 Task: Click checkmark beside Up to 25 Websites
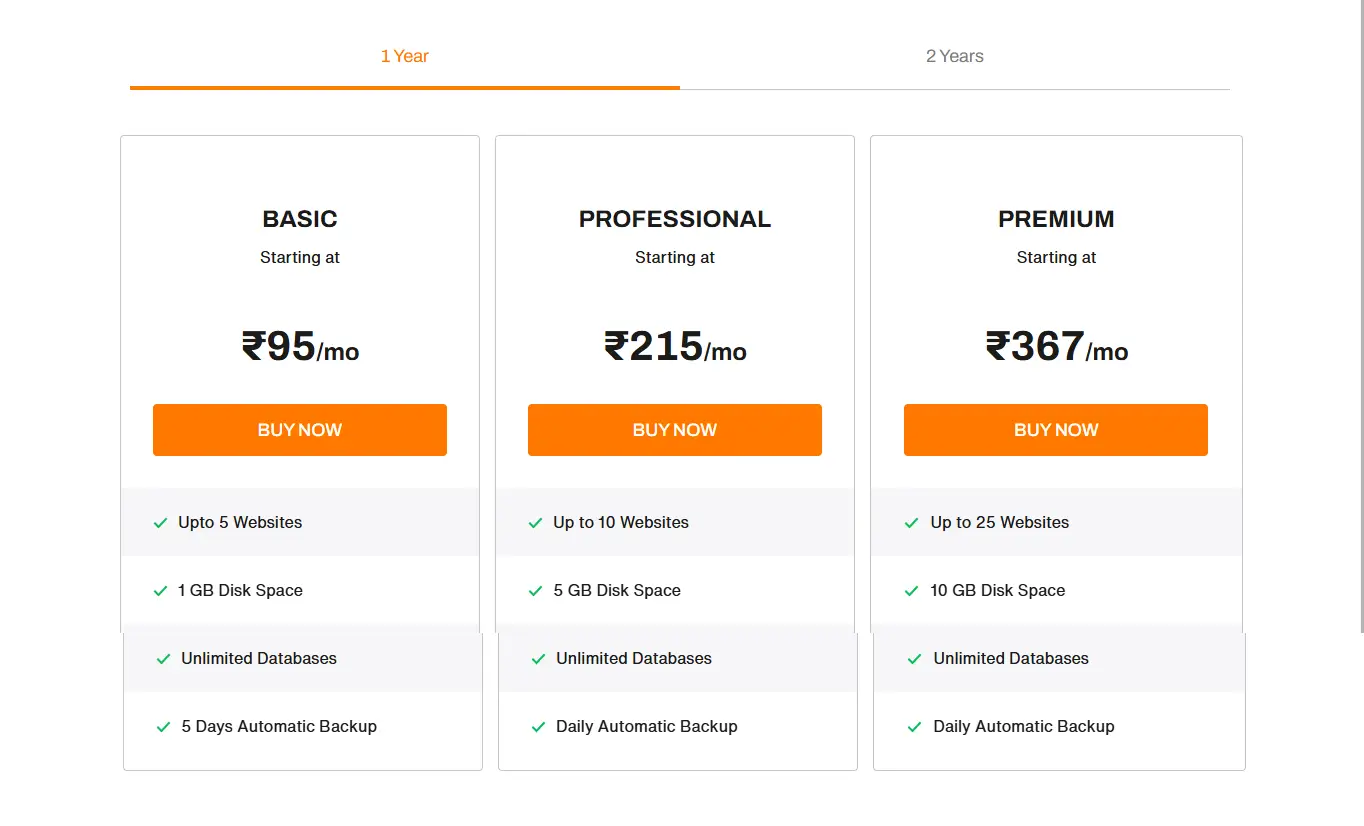pos(911,523)
